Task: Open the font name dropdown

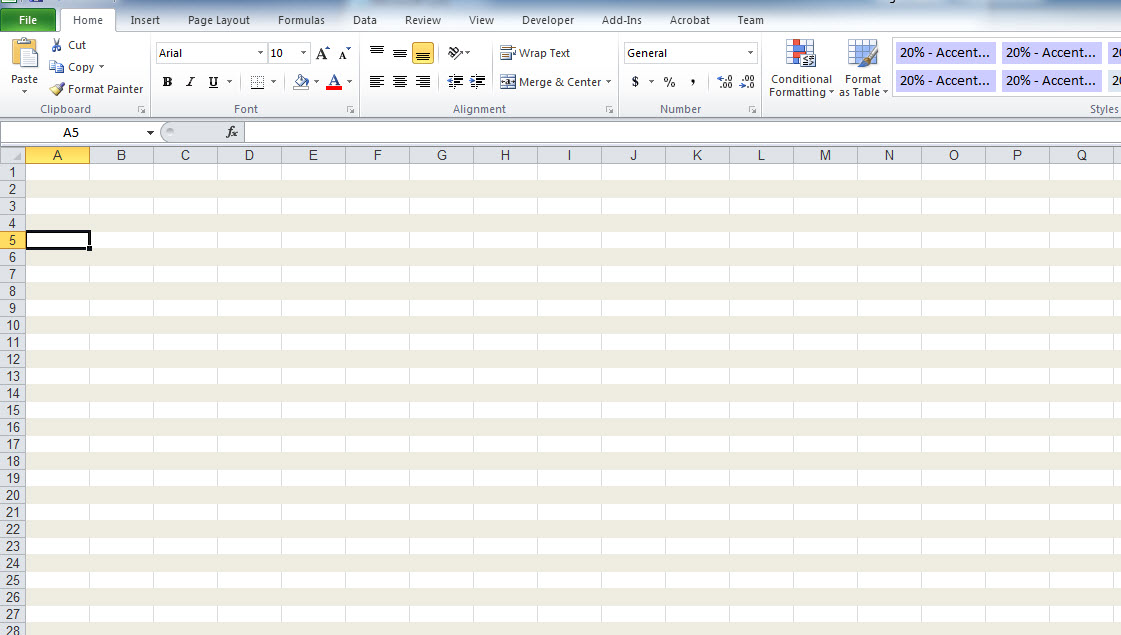Action: click(259, 52)
